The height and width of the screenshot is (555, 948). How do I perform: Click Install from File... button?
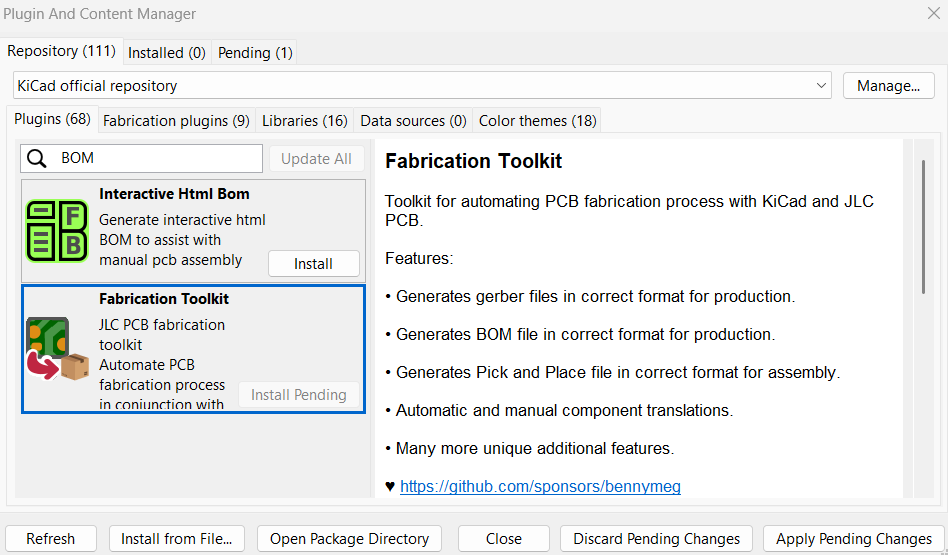[177, 539]
